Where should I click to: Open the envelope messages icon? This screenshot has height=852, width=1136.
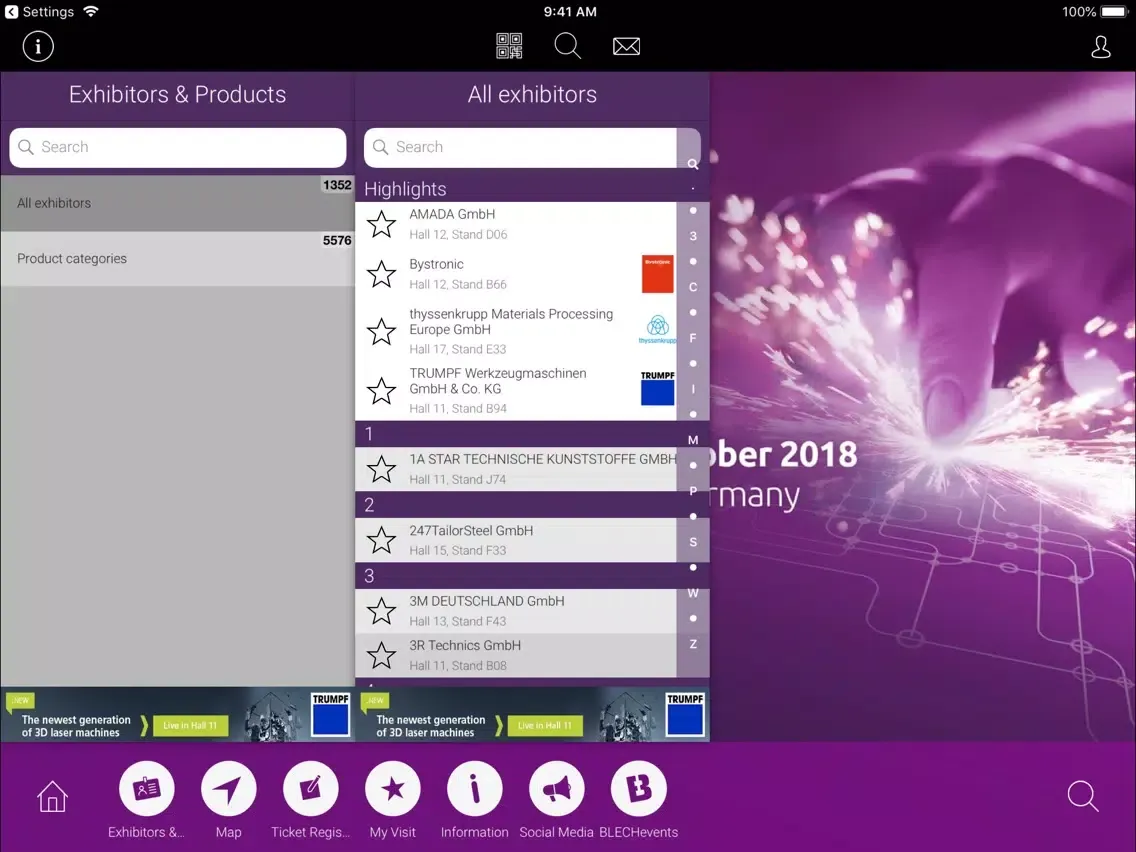[626, 46]
